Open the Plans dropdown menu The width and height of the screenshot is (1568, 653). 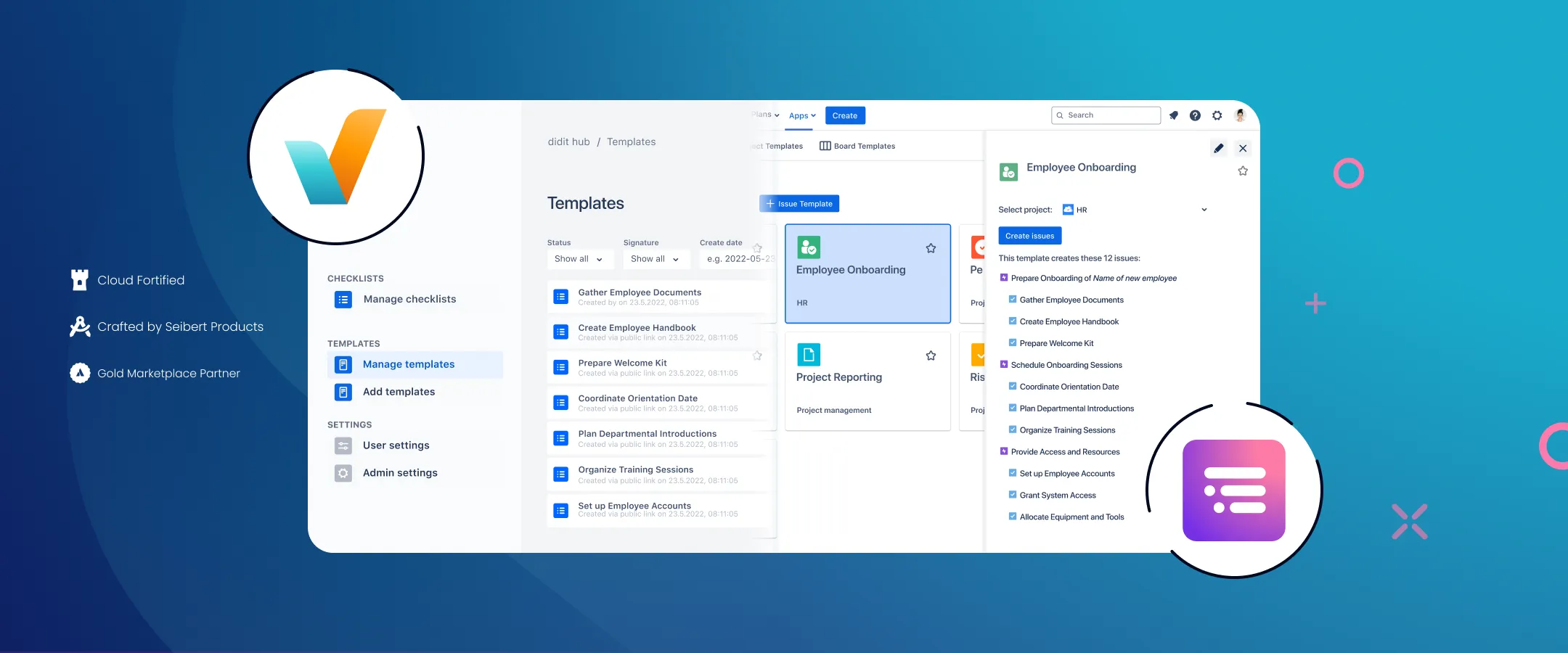tap(765, 115)
